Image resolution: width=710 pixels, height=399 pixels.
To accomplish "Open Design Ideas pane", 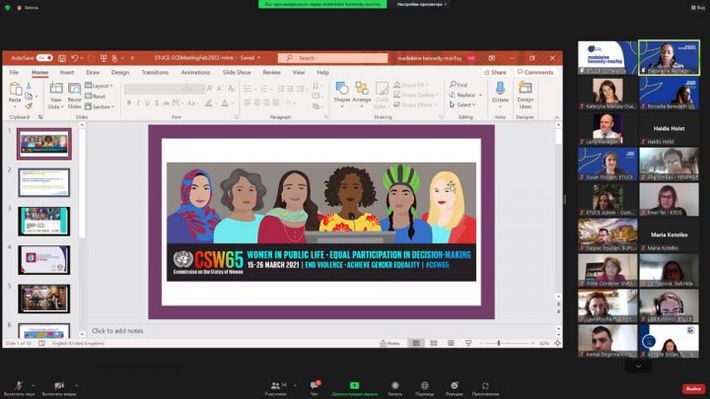I will click(x=525, y=94).
